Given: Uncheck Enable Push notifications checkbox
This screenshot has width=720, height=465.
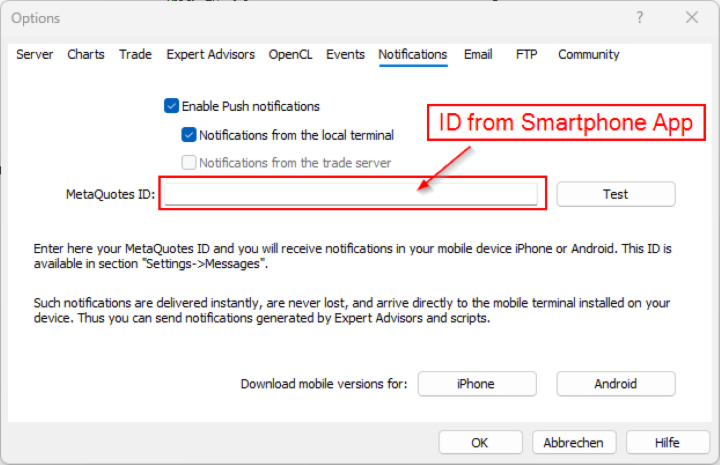Looking at the screenshot, I should 171,106.
